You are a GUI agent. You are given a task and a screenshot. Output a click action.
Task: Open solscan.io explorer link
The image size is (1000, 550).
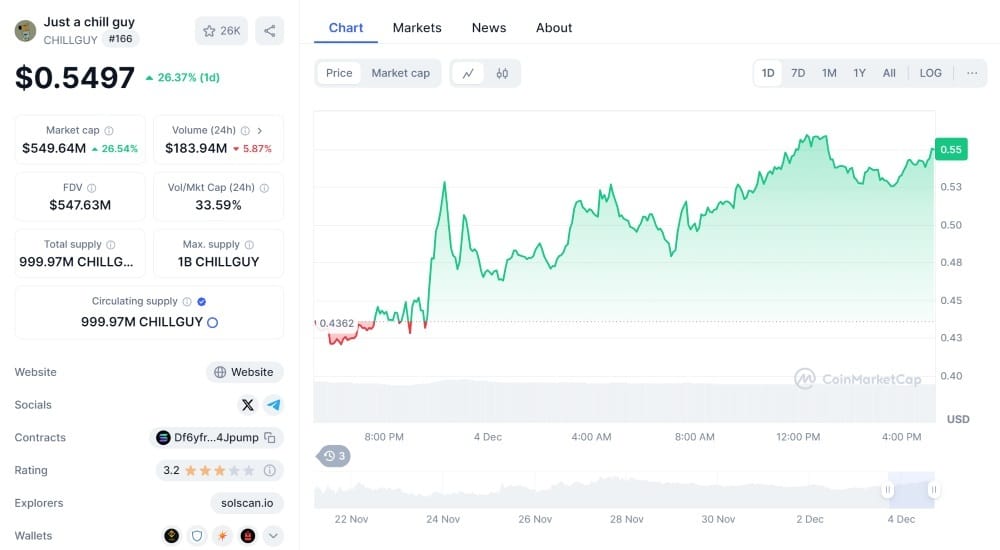(x=247, y=503)
